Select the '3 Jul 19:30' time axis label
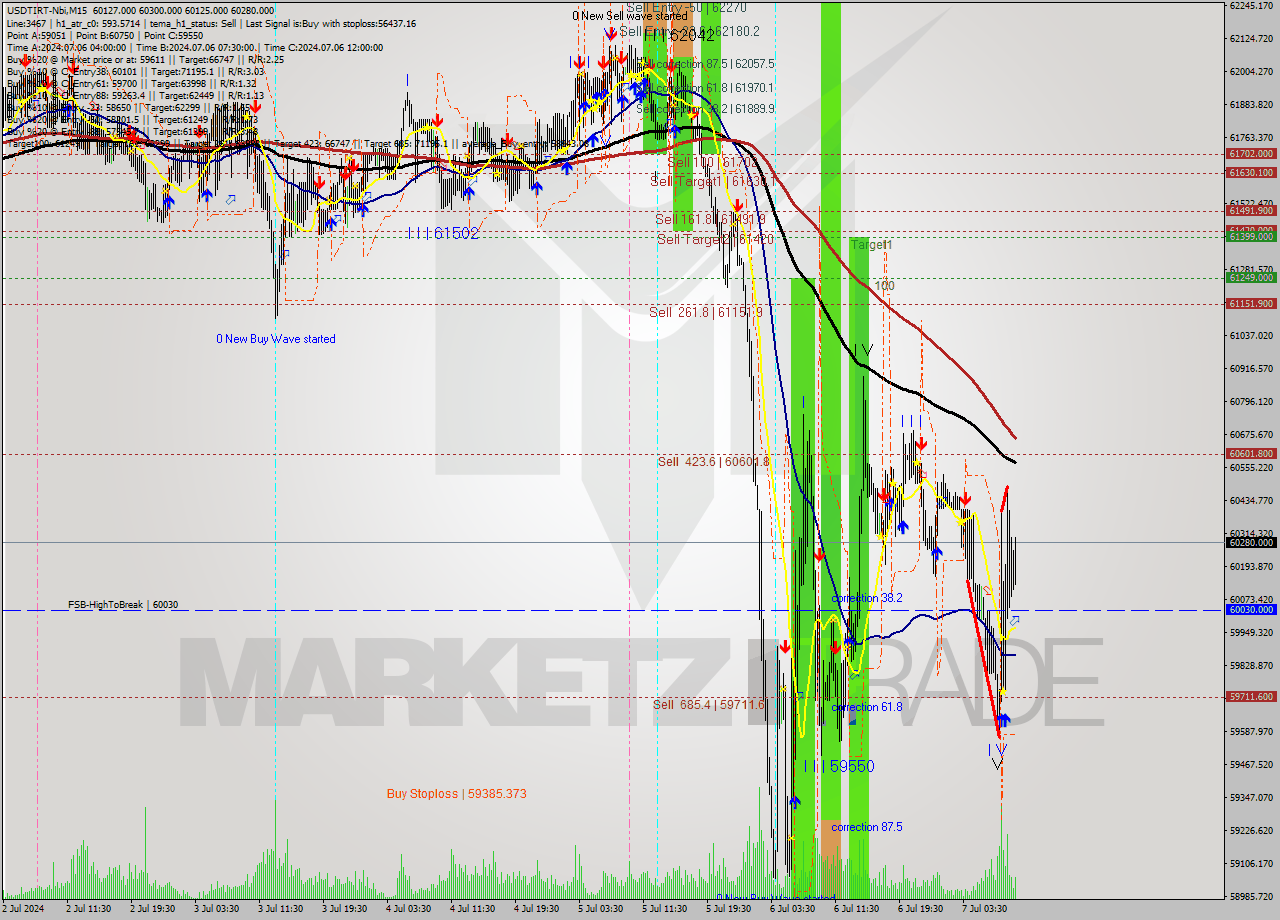 (344, 909)
